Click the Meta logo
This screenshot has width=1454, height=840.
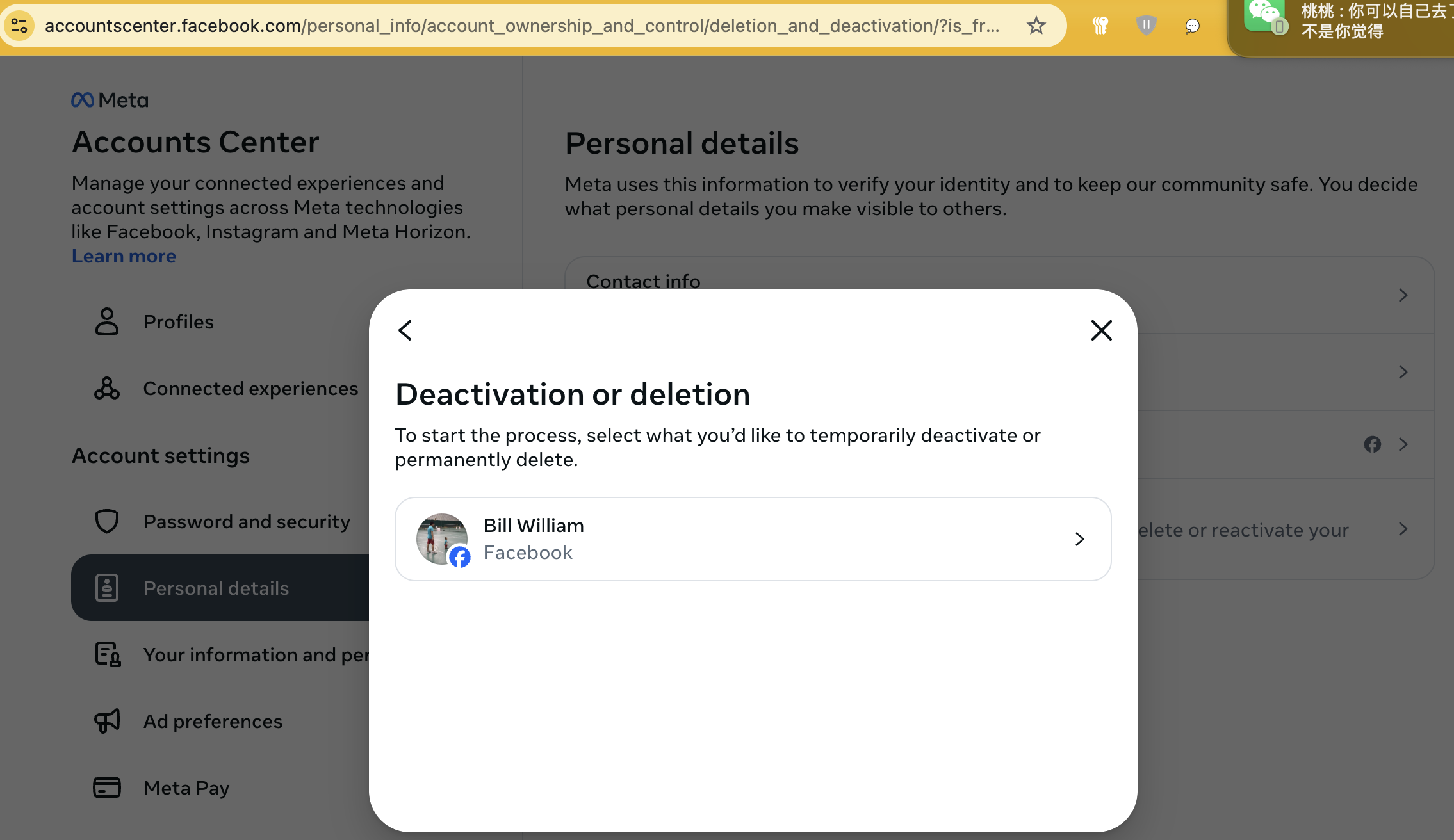click(x=110, y=100)
